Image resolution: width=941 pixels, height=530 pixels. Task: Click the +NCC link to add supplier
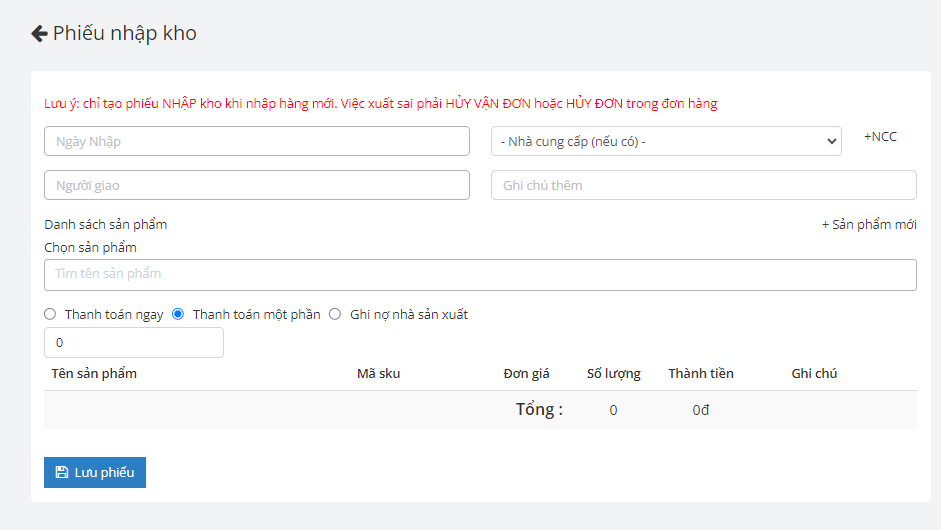pyautogui.click(x=880, y=137)
